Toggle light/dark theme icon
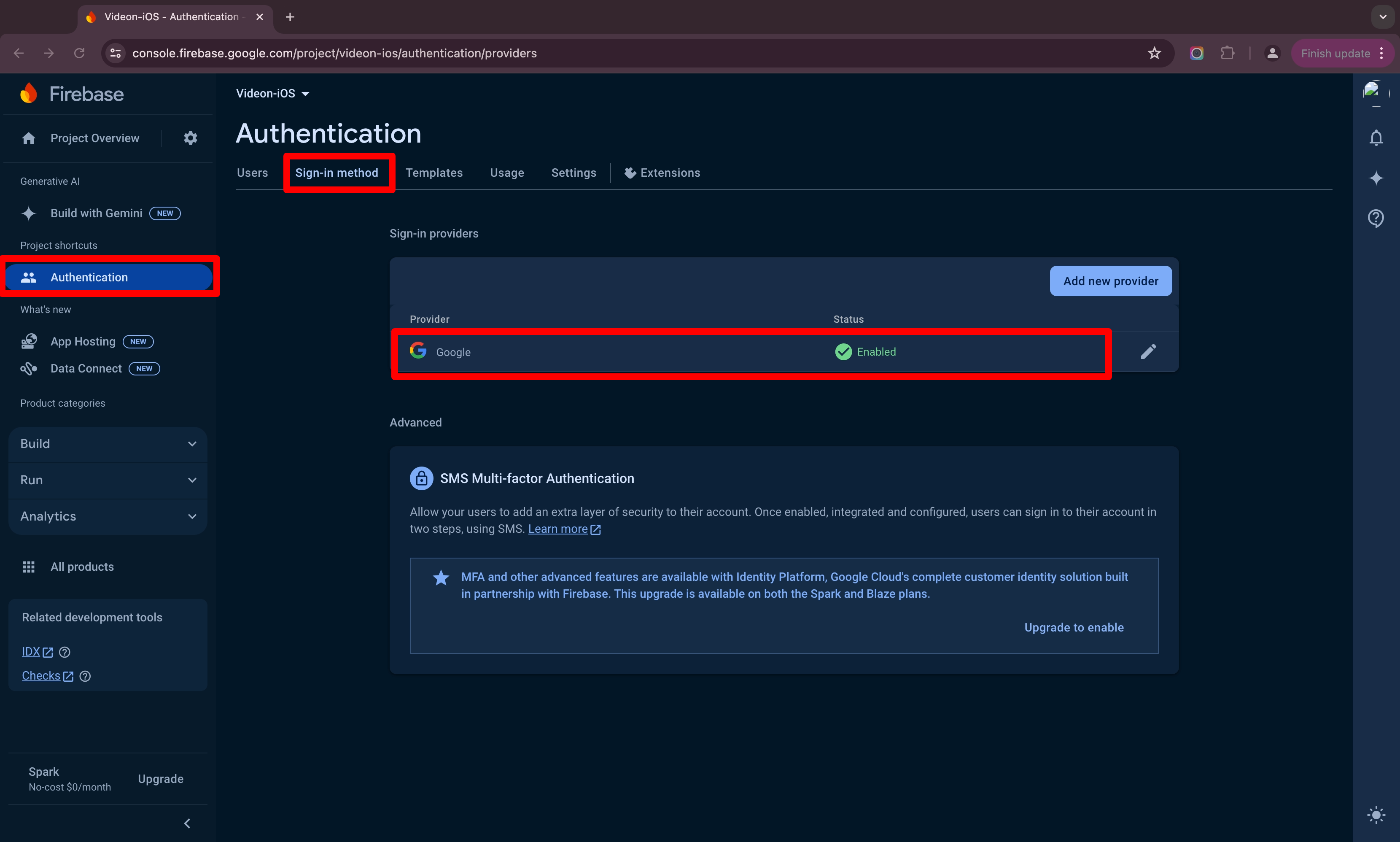The height and width of the screenshot is (842, 1400). (1376, 815)
